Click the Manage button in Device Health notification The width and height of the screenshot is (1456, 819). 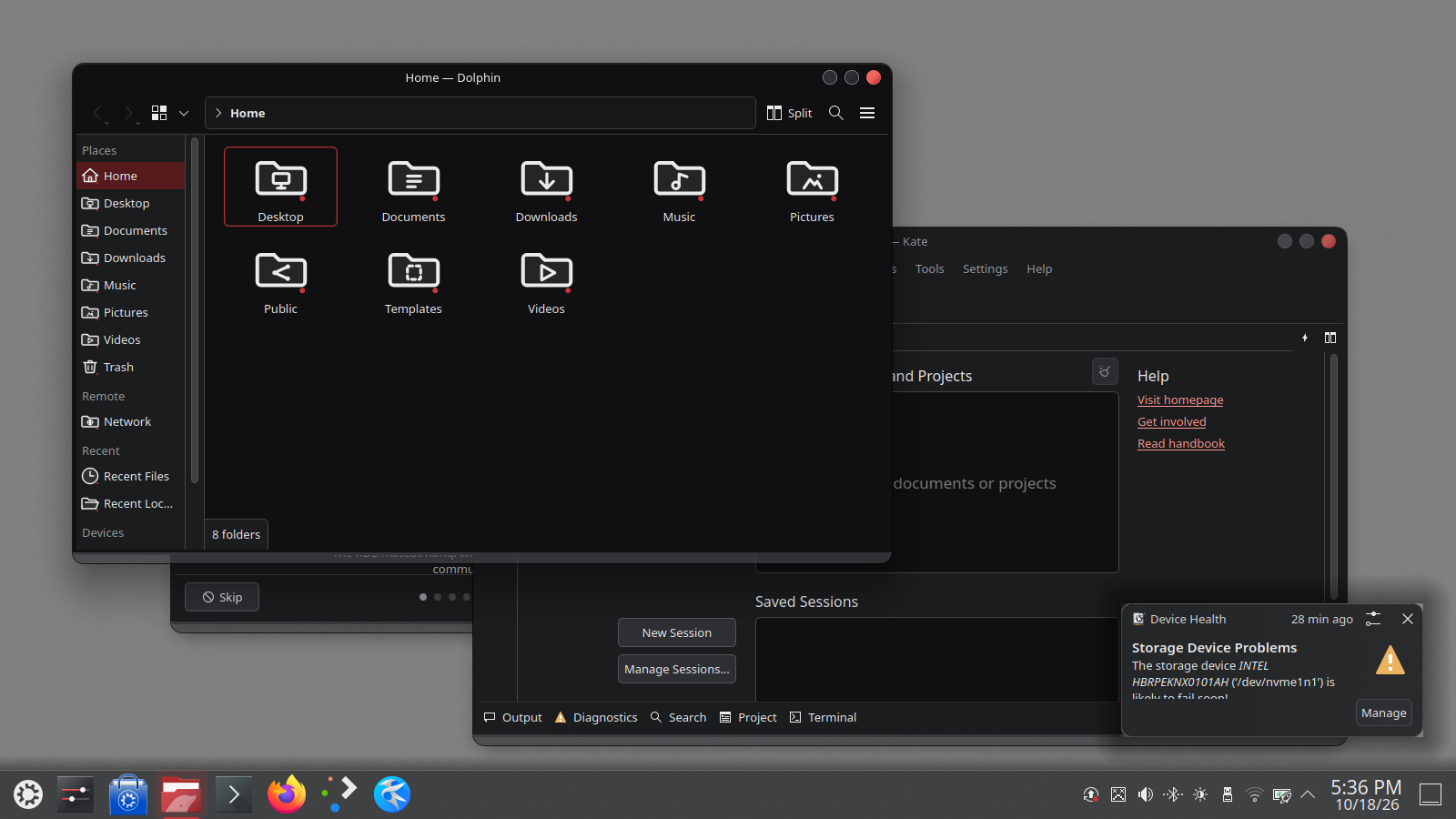click(x=1384, y=713)
